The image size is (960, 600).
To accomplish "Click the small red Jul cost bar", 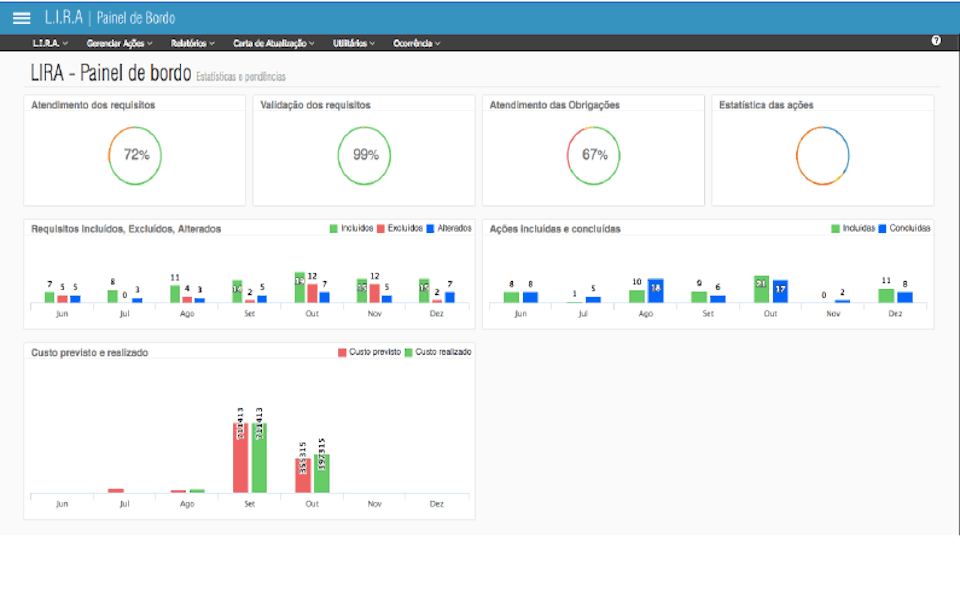I will click(x=116, y=490).
